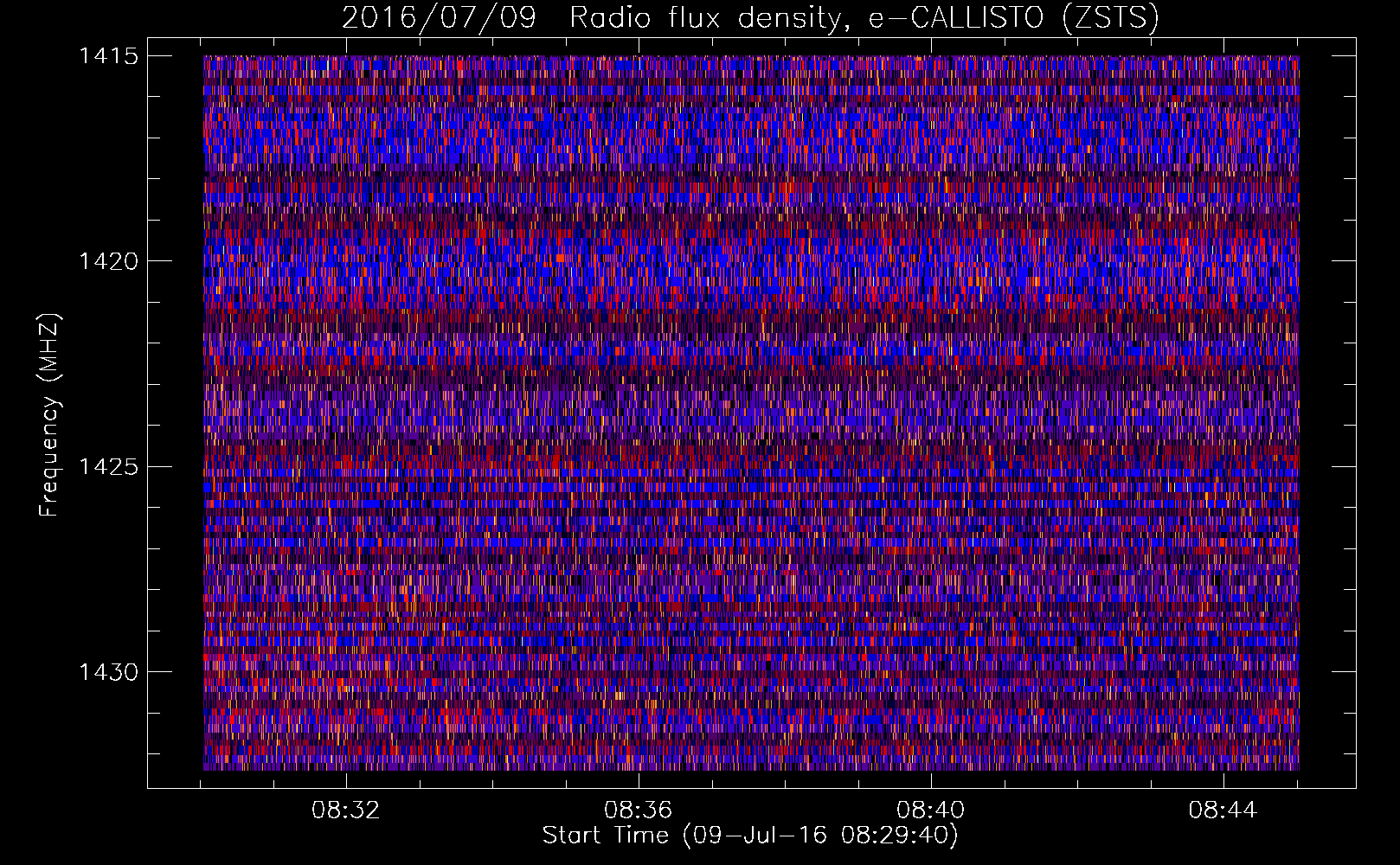
Task: Select the 1420 frequency axis label
Action: [108, 261]
